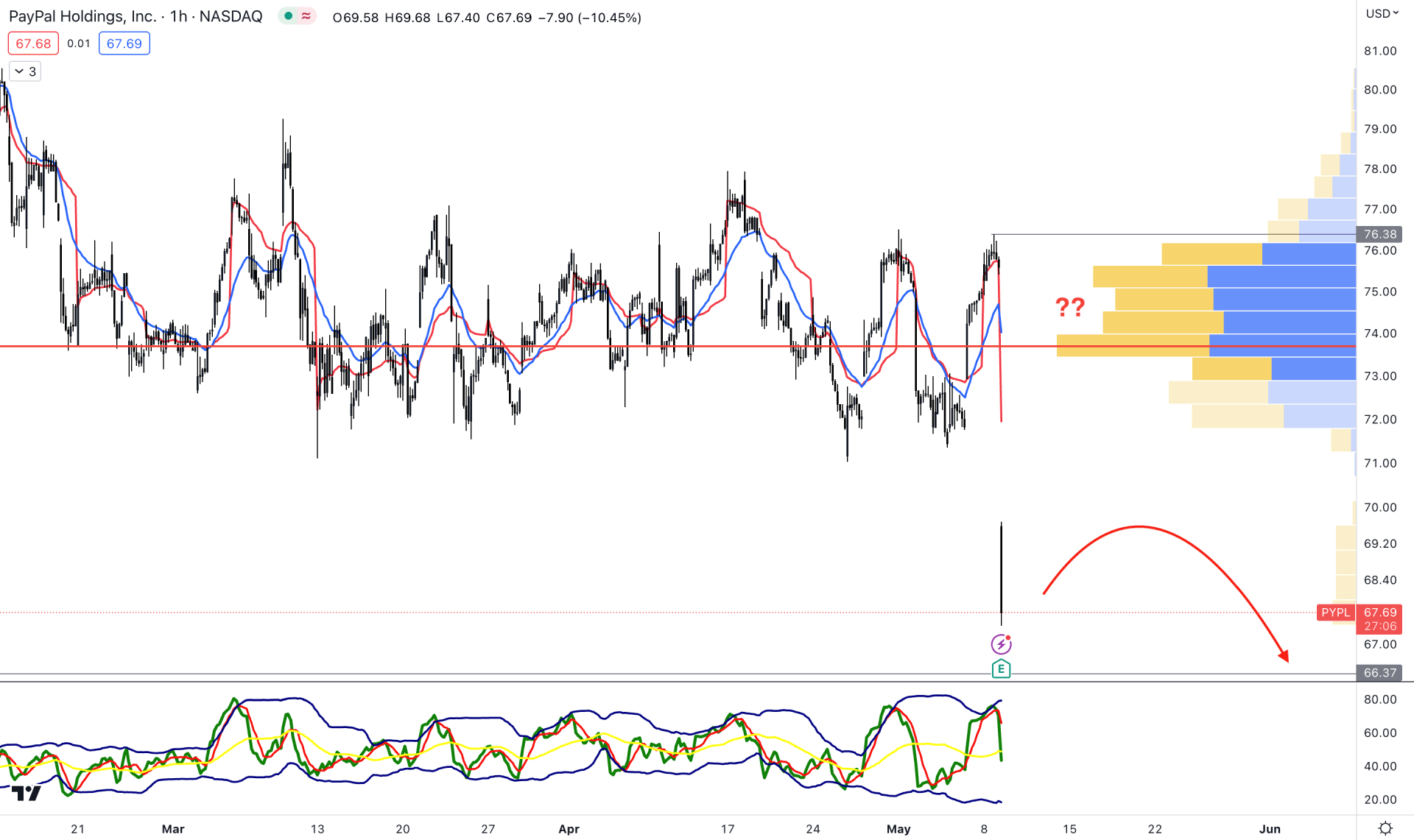Click the lightning bolt news event marker
Viewport: 1414px width, 840px height.
(x=1001, y=644)
